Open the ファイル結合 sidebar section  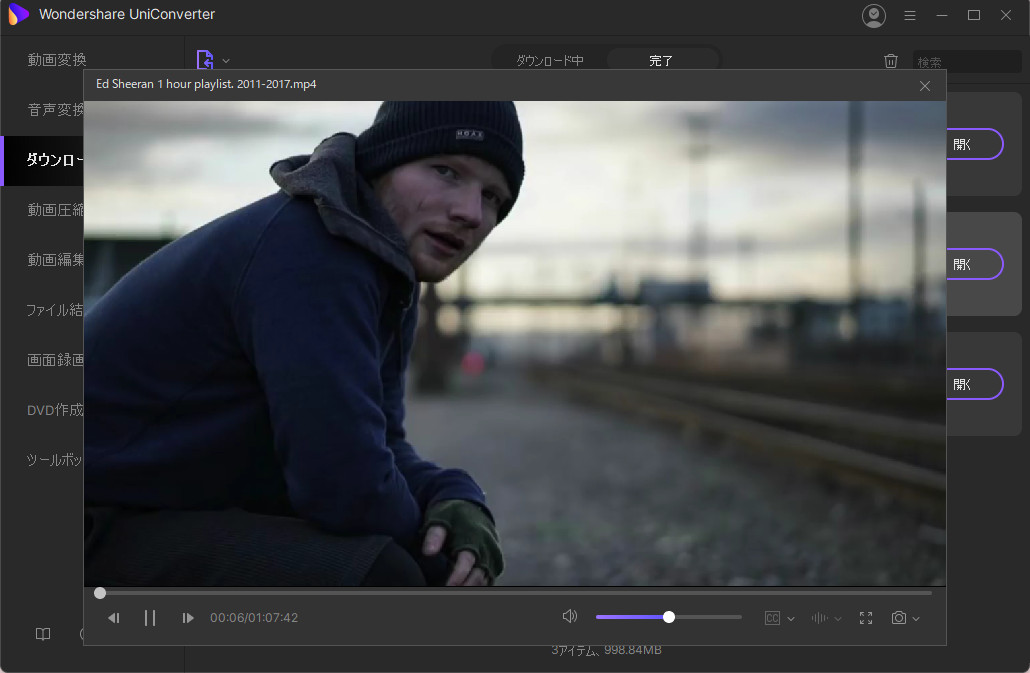[55, 310]
